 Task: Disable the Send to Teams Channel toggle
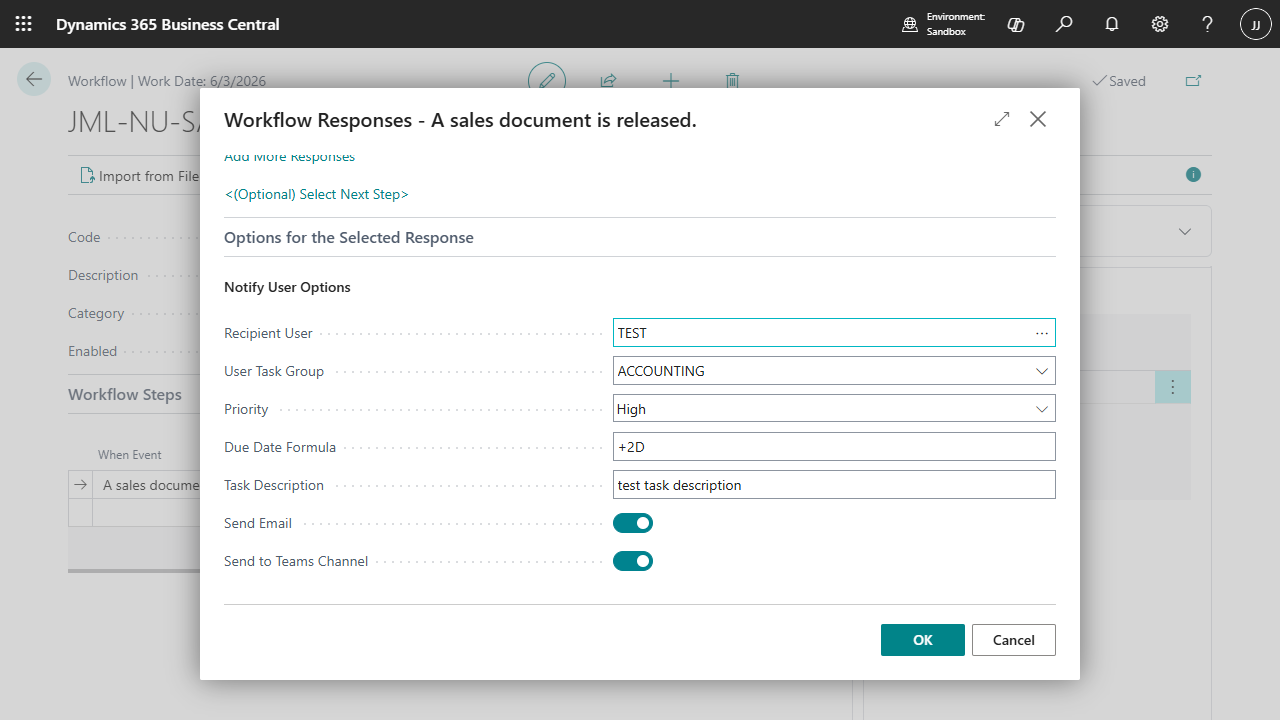pyautogui.click(x=632, y=561)
